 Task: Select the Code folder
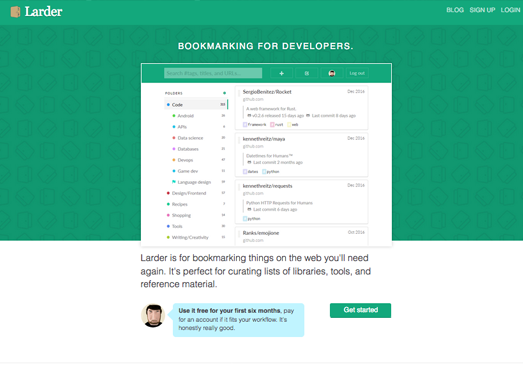(x=196, y=104)
